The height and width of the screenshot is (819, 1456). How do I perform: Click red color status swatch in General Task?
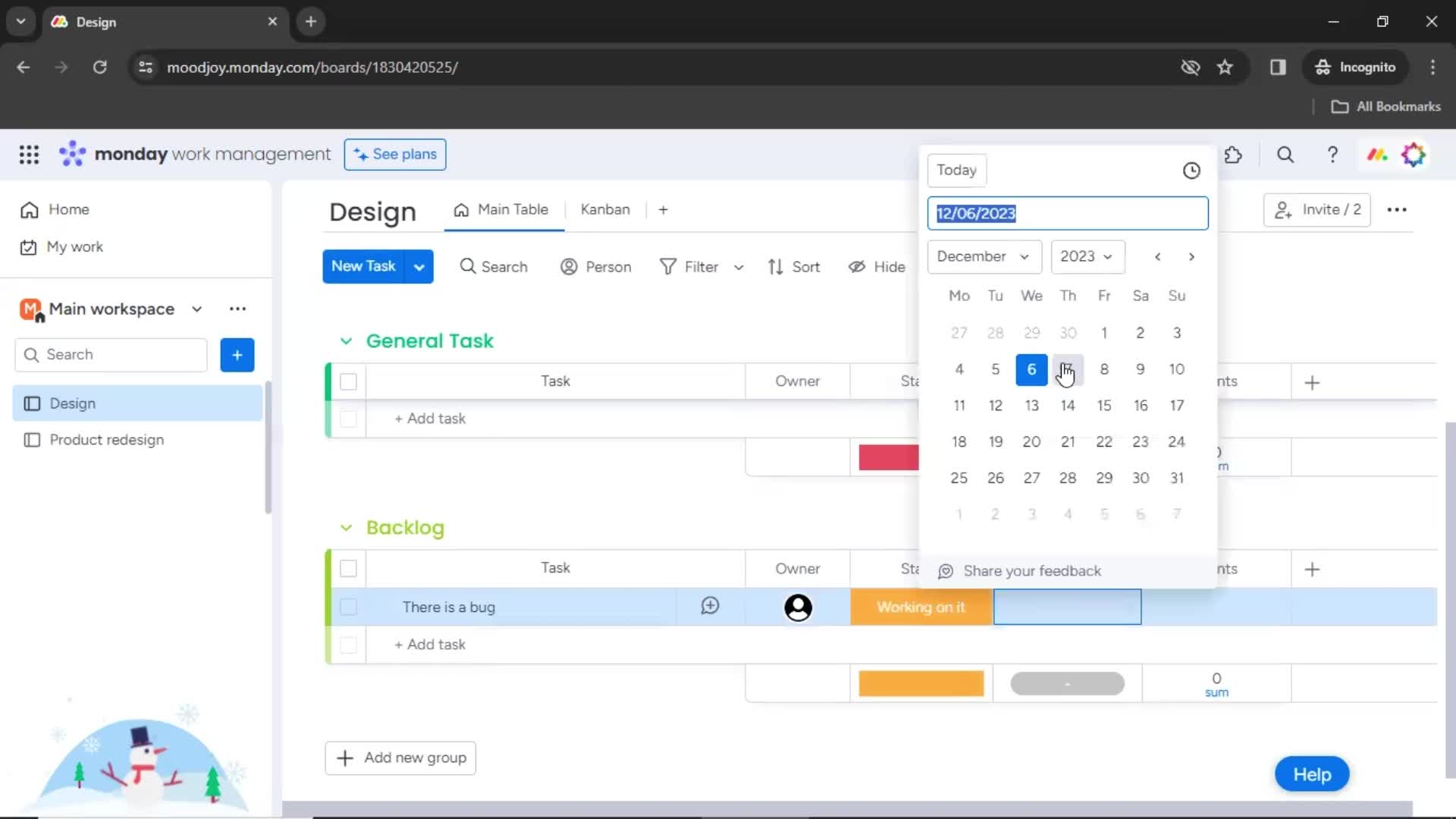coord(887,457)
